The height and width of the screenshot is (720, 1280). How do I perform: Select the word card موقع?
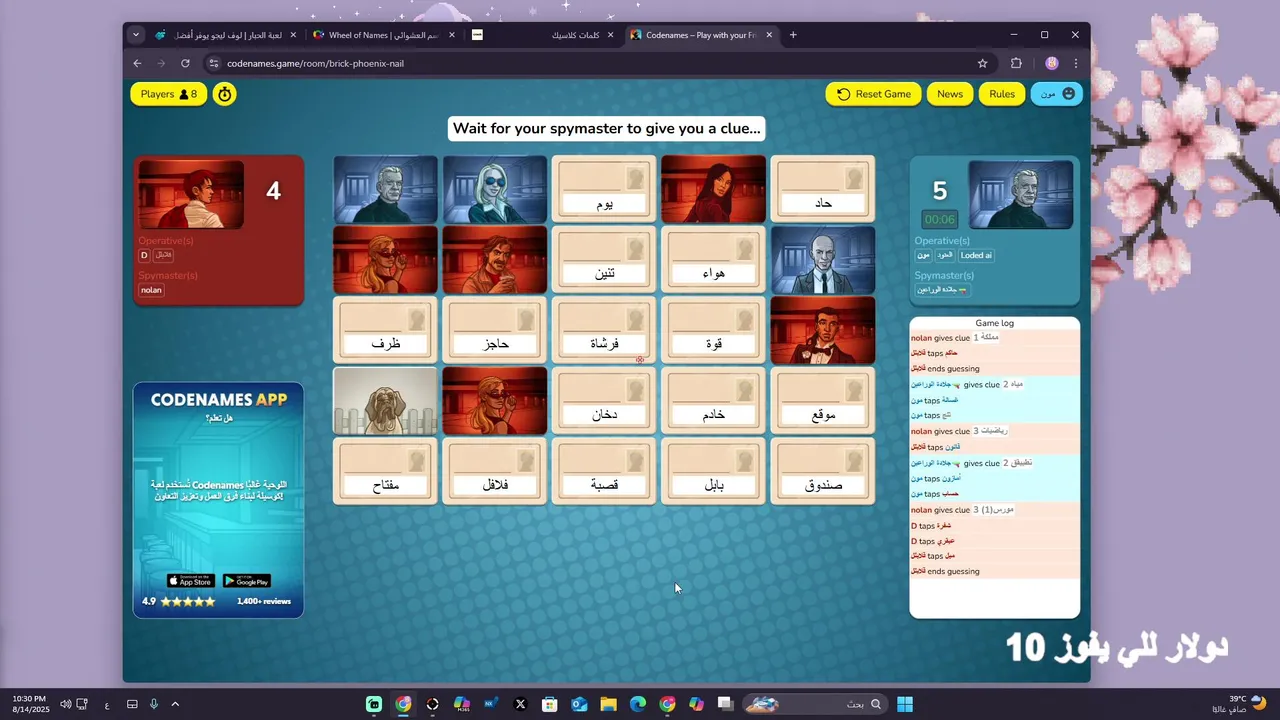coord(823,400)
